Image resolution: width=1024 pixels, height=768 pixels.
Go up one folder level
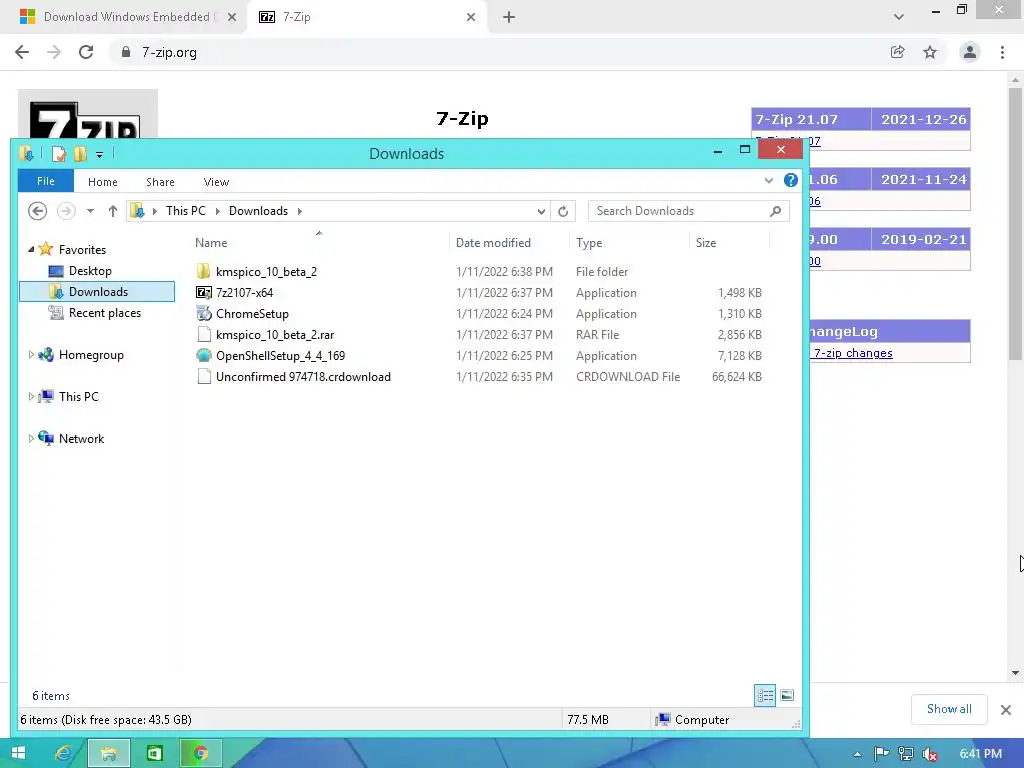[112, 211]
